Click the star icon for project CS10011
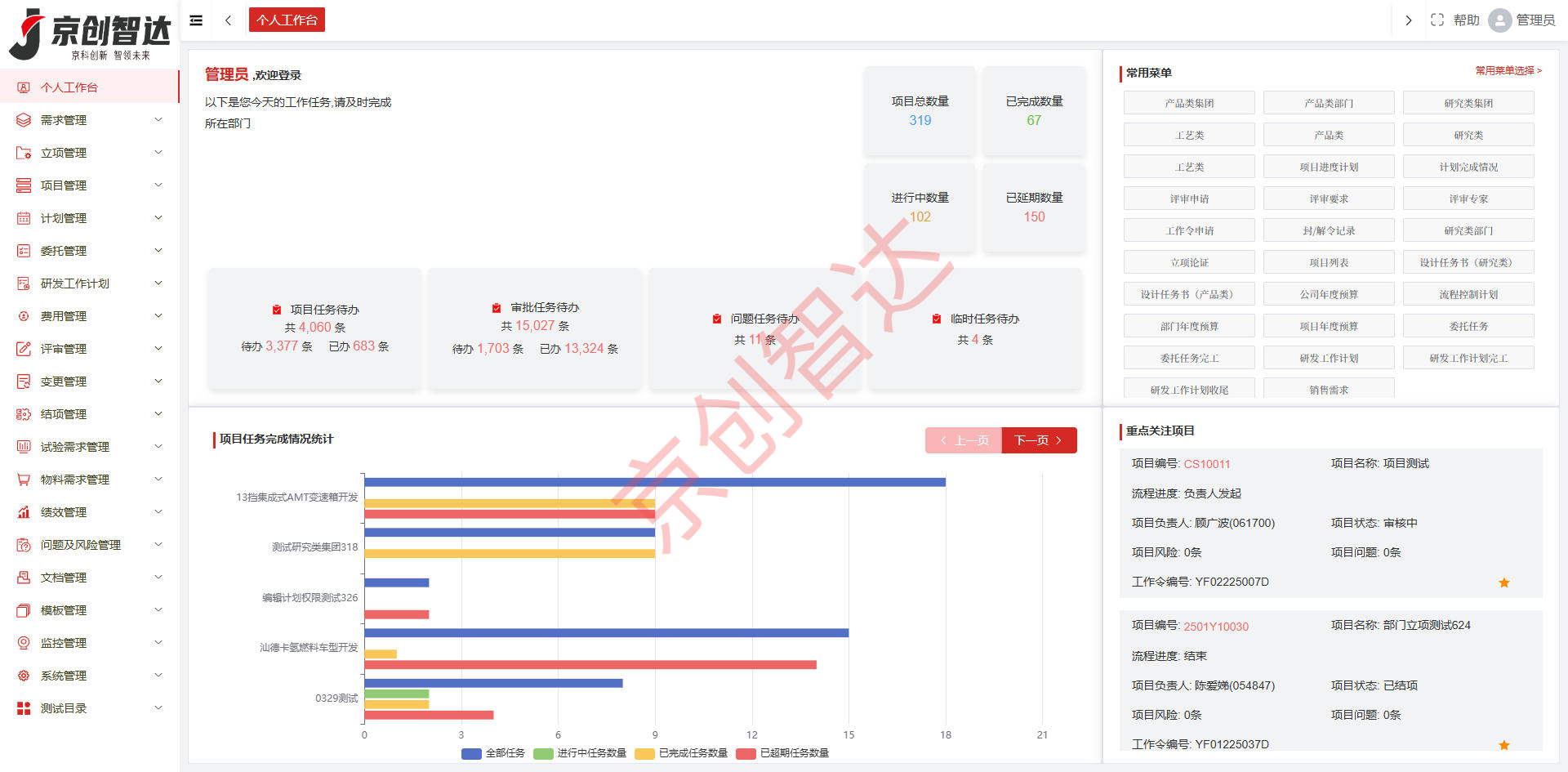 click(1503, 582)
